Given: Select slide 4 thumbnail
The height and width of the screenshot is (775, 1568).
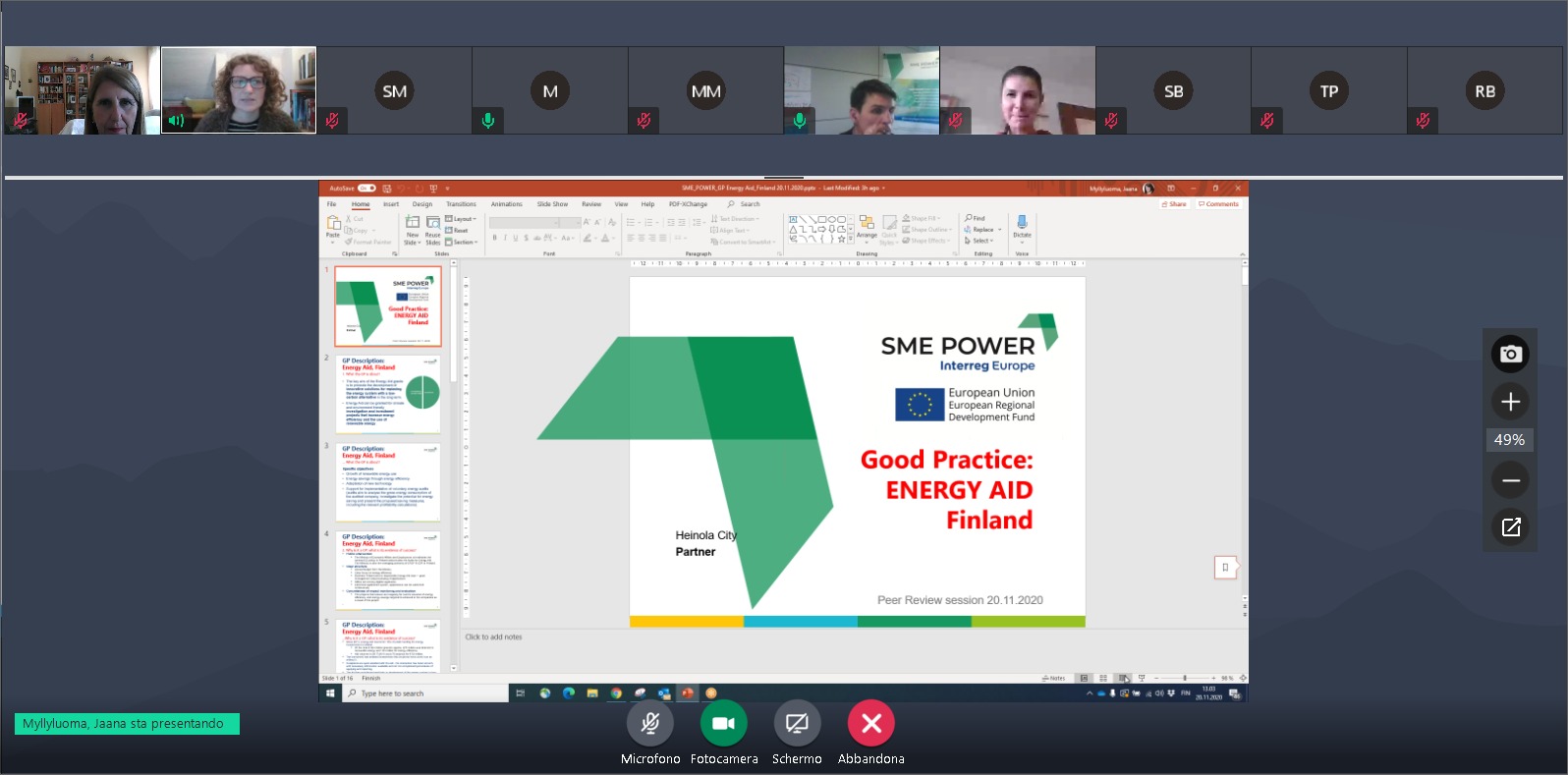Looking at the screenshot, I should tap(388, 571).
